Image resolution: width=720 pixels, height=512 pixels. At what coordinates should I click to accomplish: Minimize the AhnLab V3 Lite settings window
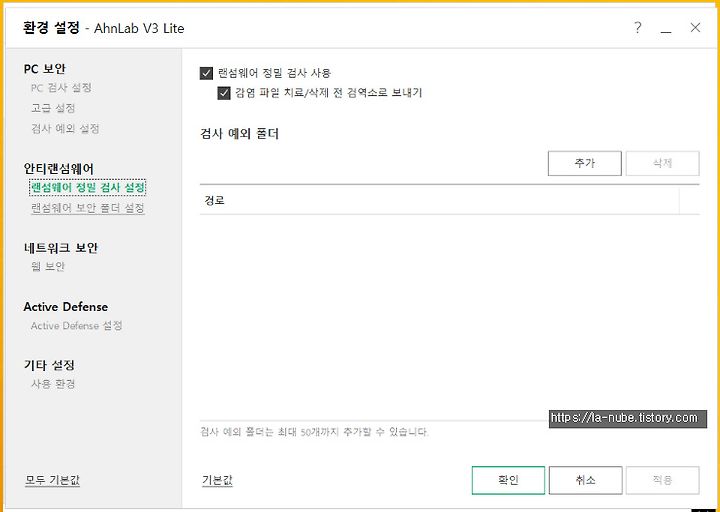pos(666,32)
